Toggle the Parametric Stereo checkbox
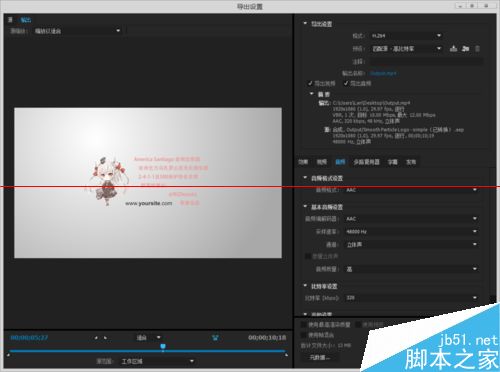500x372 pixels. click(308, 256)
